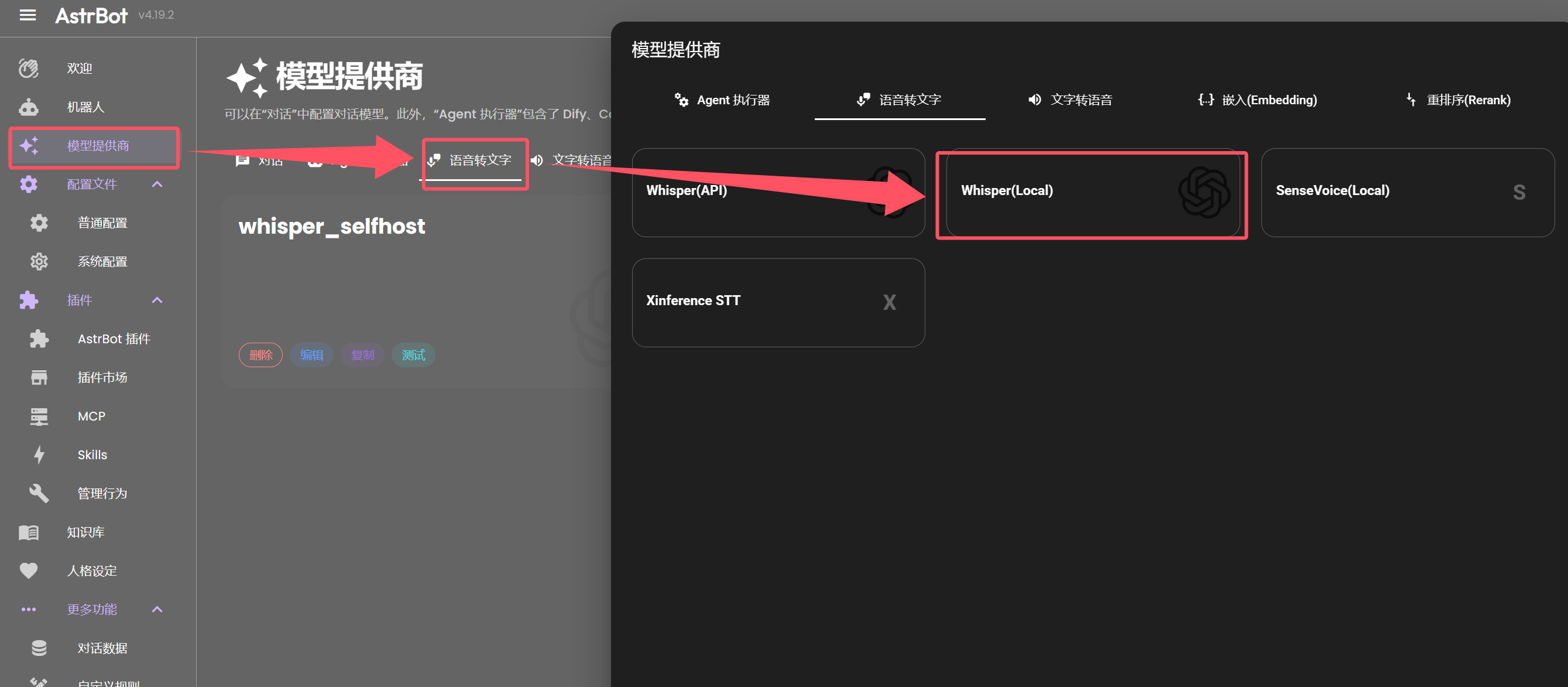Select 重排序(Rerank) tab in dialog
The height and width of the screenshot is (687, 1568).
click(1458, 100)
